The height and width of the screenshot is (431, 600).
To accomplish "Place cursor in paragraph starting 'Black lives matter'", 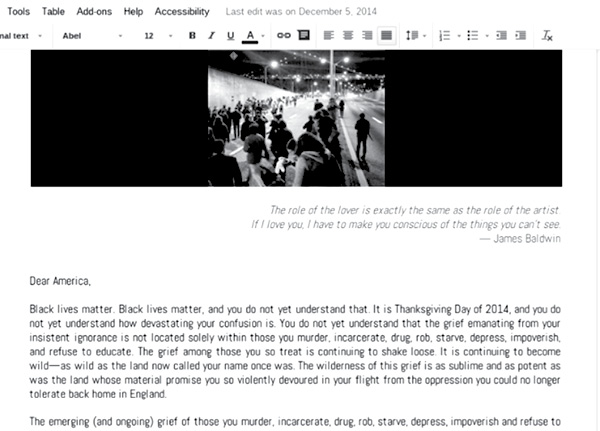I will [x=295, y=351].
